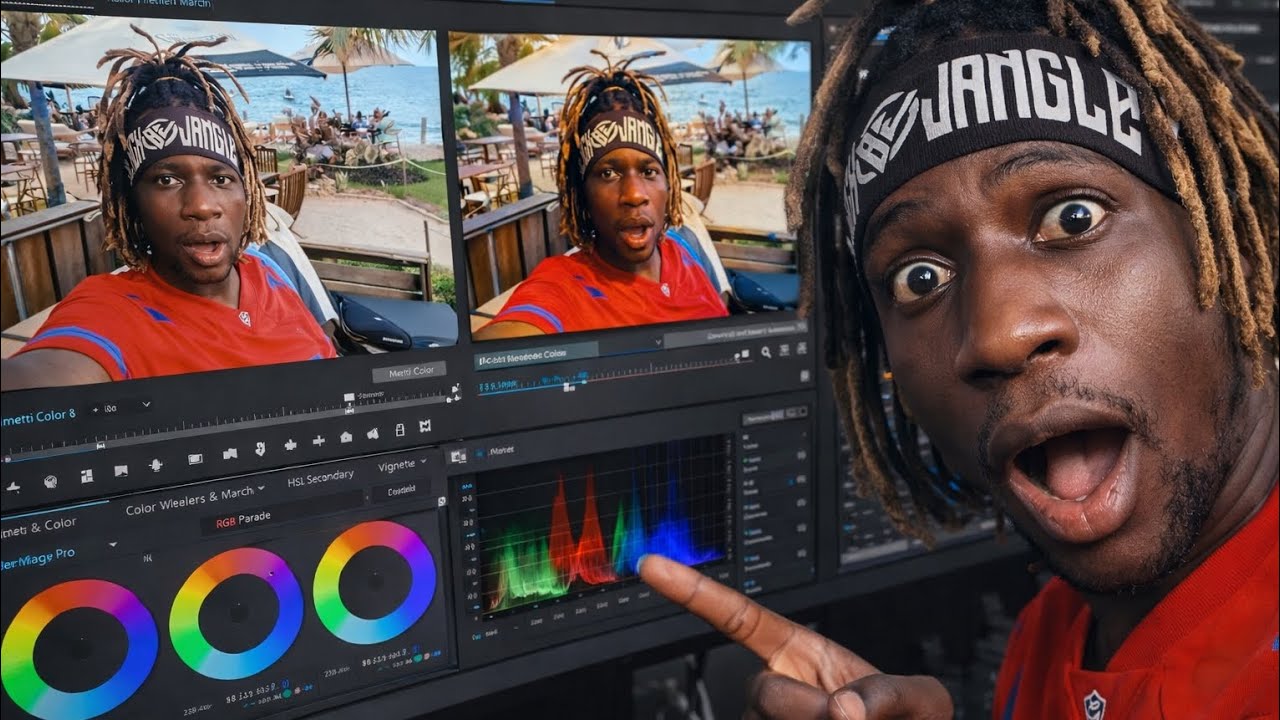1280x720 pixels.
Task: Click the film frame icon at toolbar end
Action: (x=425, y=425)
